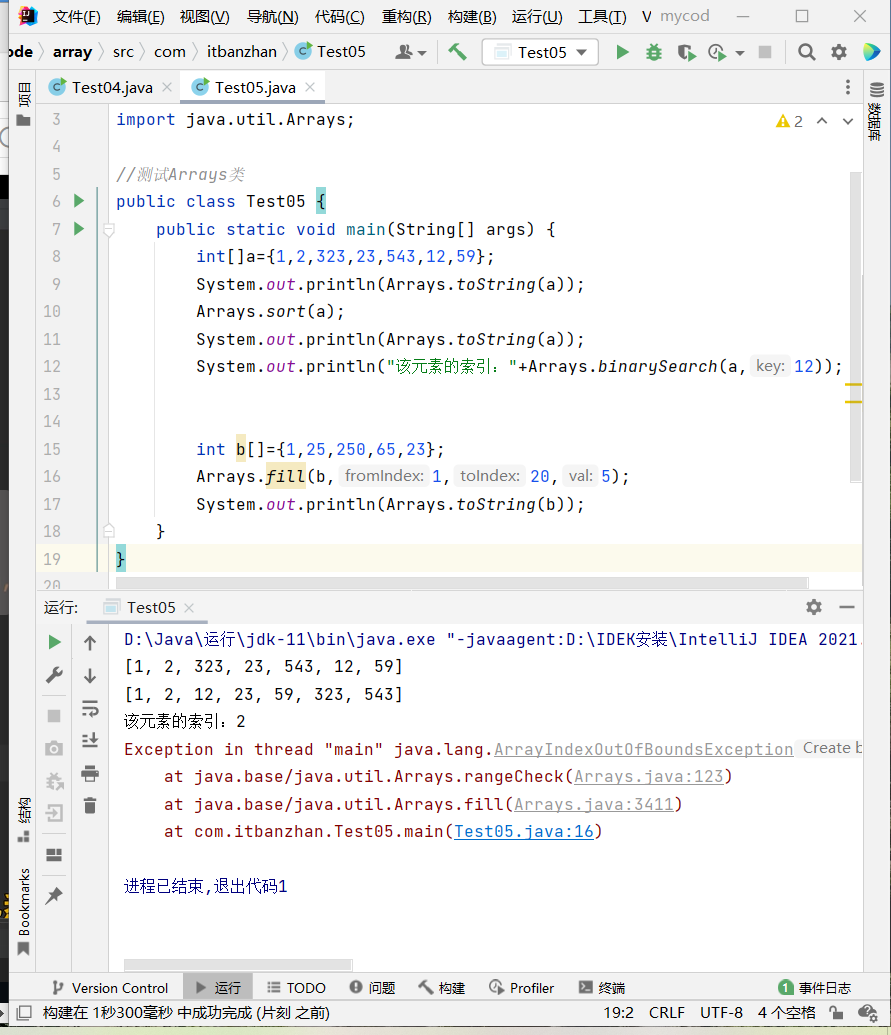
Task: Open the 结构 tool window
Action: point(24,820)
